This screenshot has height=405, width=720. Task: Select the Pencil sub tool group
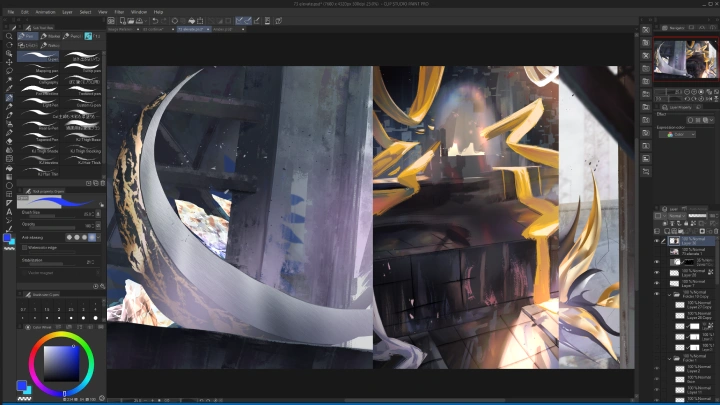(x=73, y=36)
